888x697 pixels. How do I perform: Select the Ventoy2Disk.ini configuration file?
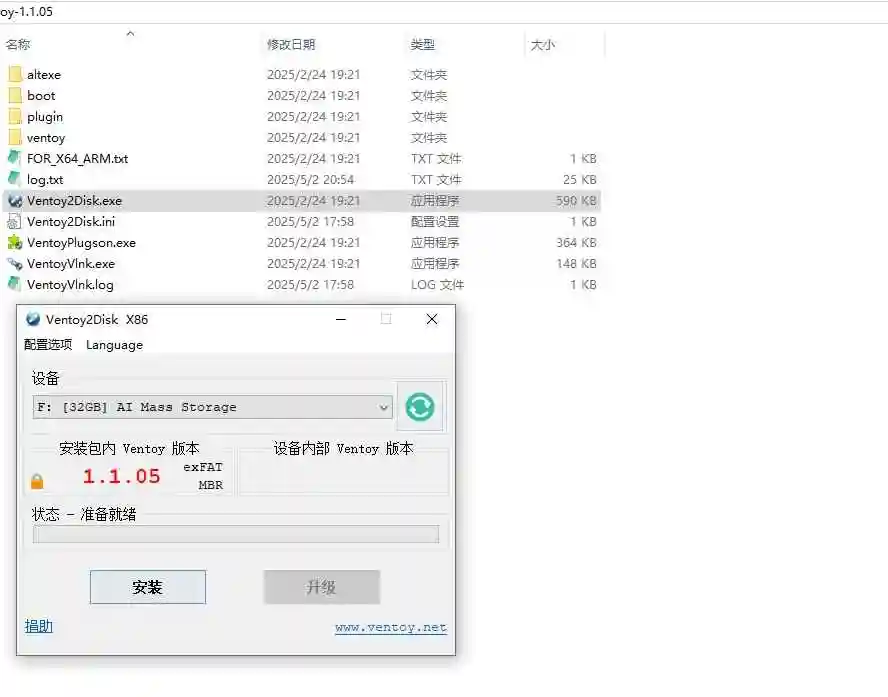pos(16,221)
